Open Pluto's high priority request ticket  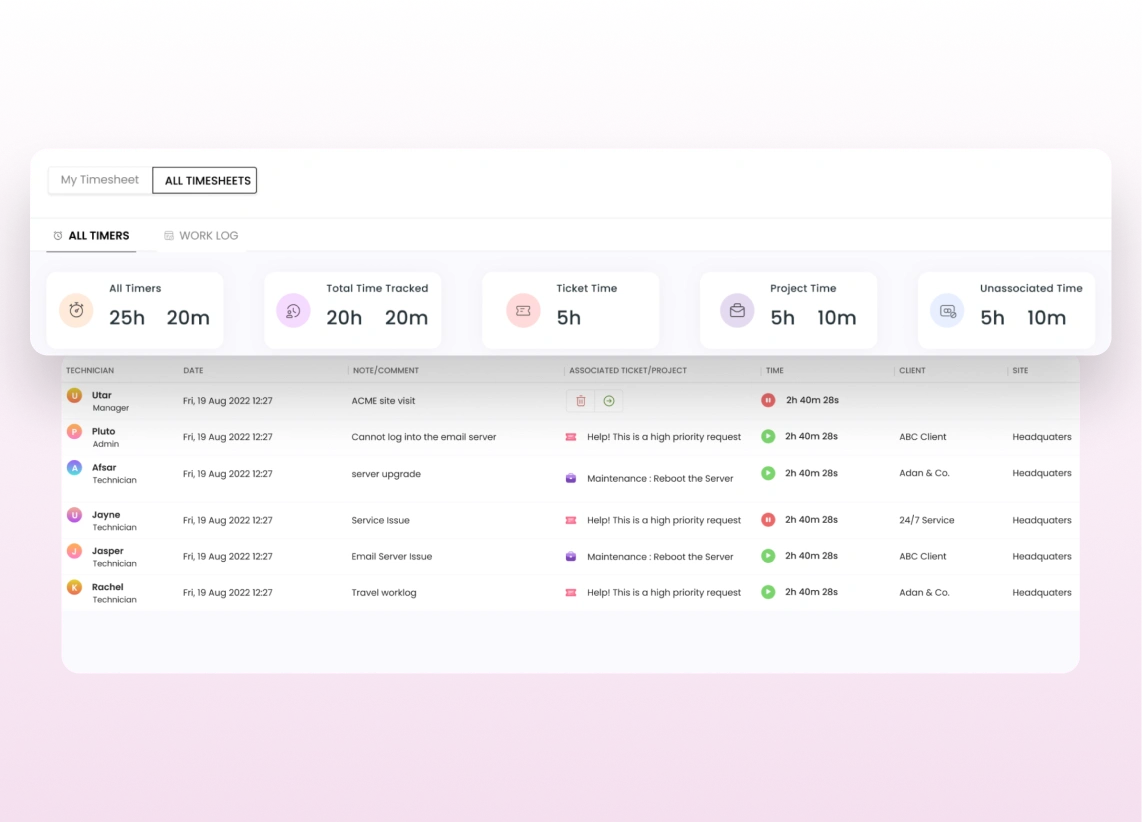[x=664, y=437]
